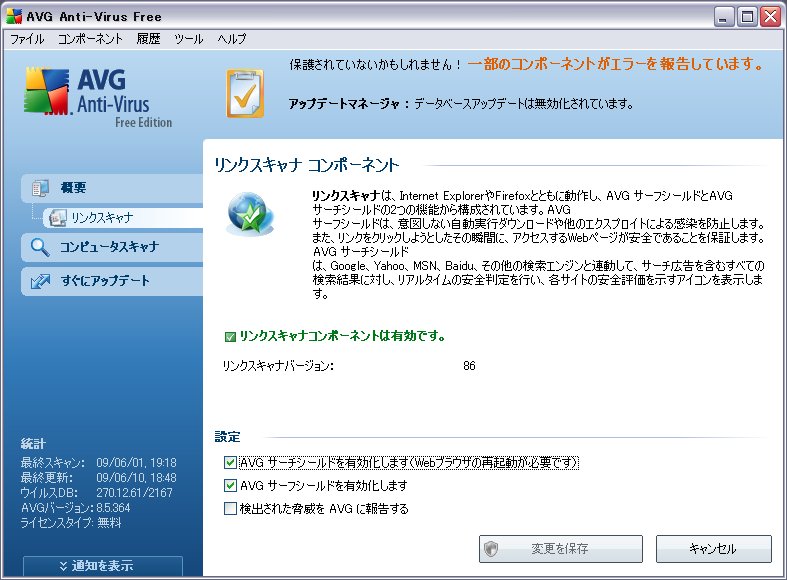
Task: Click the green check icon beside 有効です status
Action: (230, 337)
